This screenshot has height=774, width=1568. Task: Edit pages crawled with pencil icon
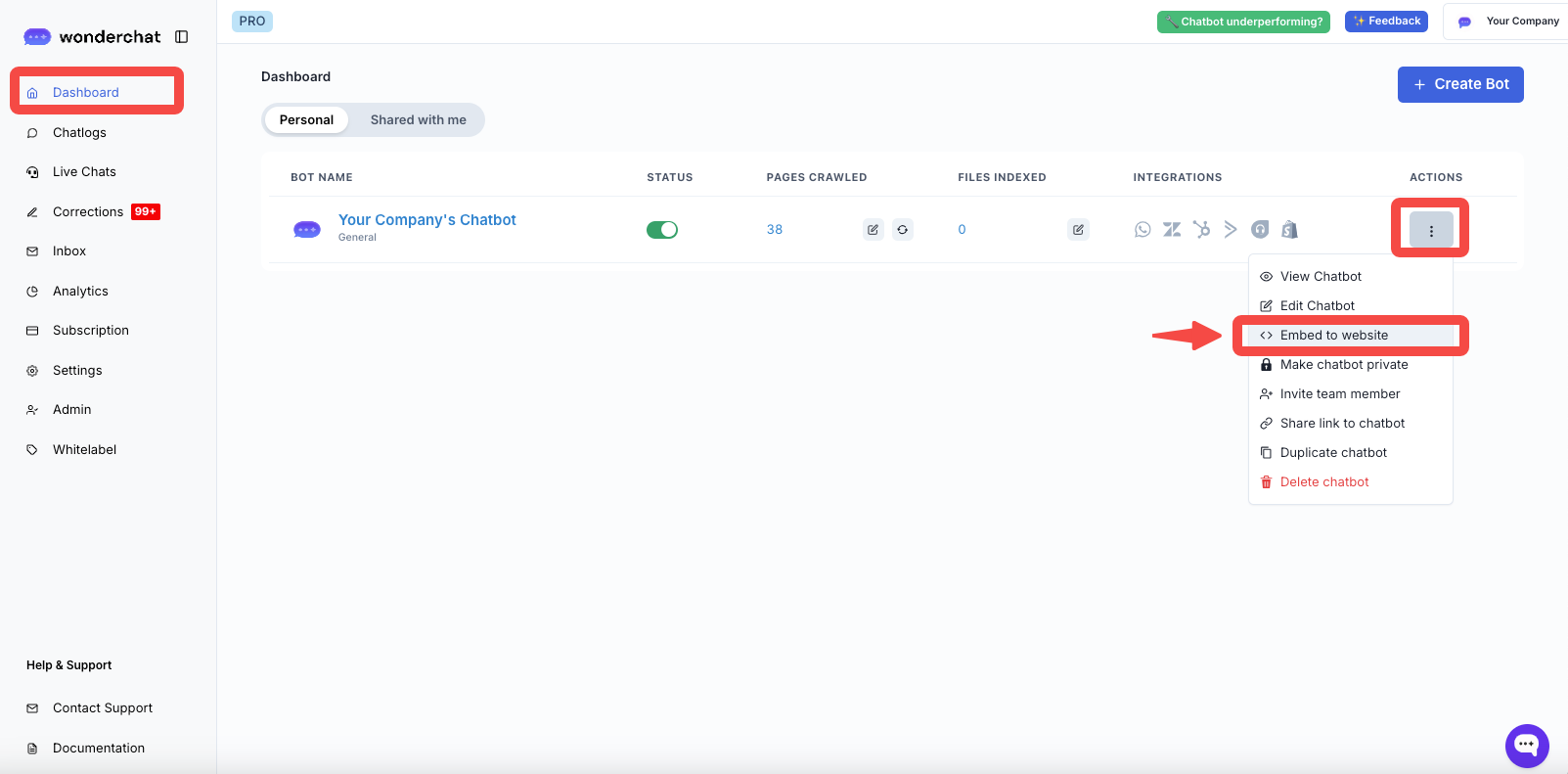tap(873, 230)
